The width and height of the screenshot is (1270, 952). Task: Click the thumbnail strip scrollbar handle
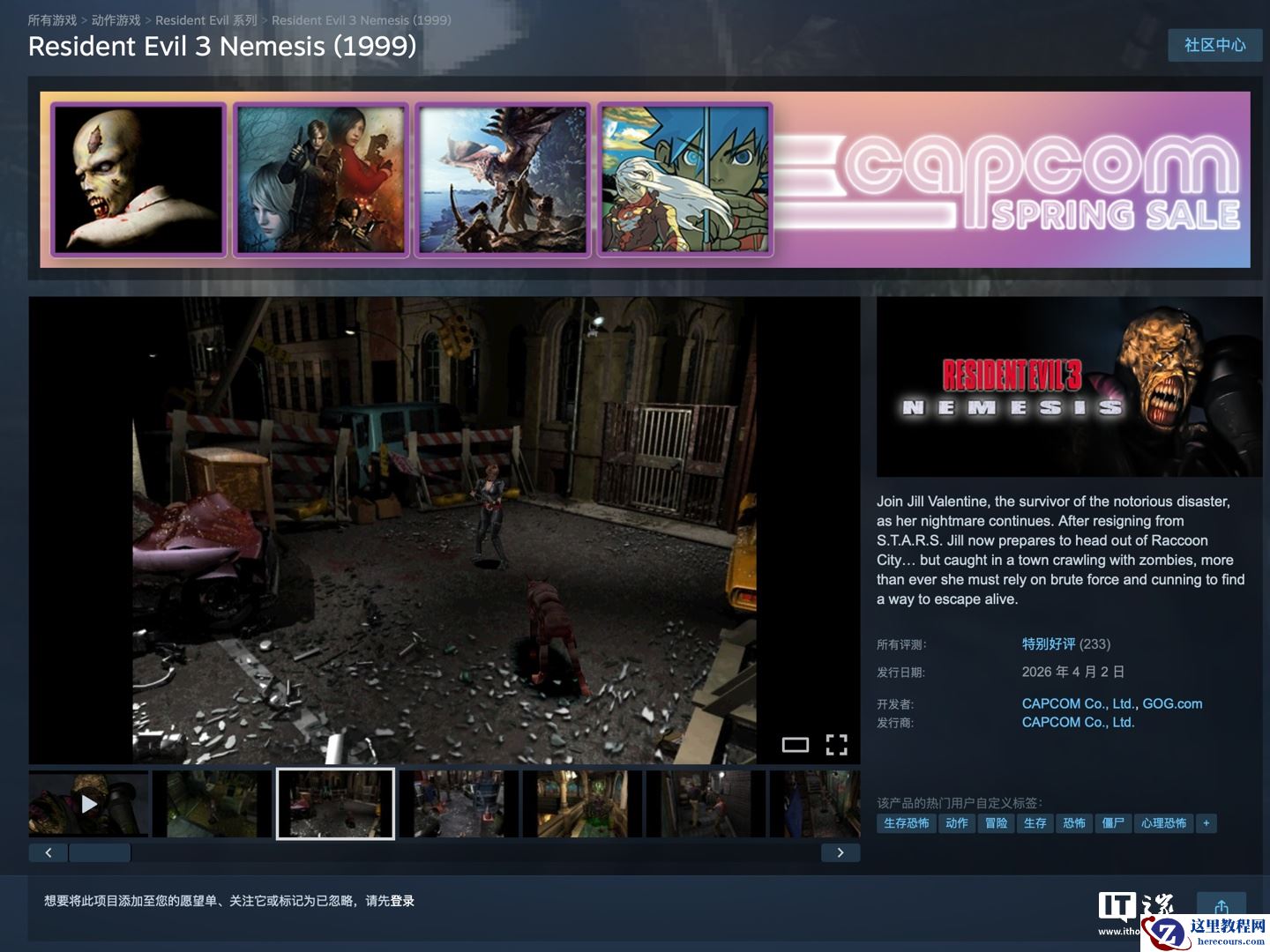point(100,852)
